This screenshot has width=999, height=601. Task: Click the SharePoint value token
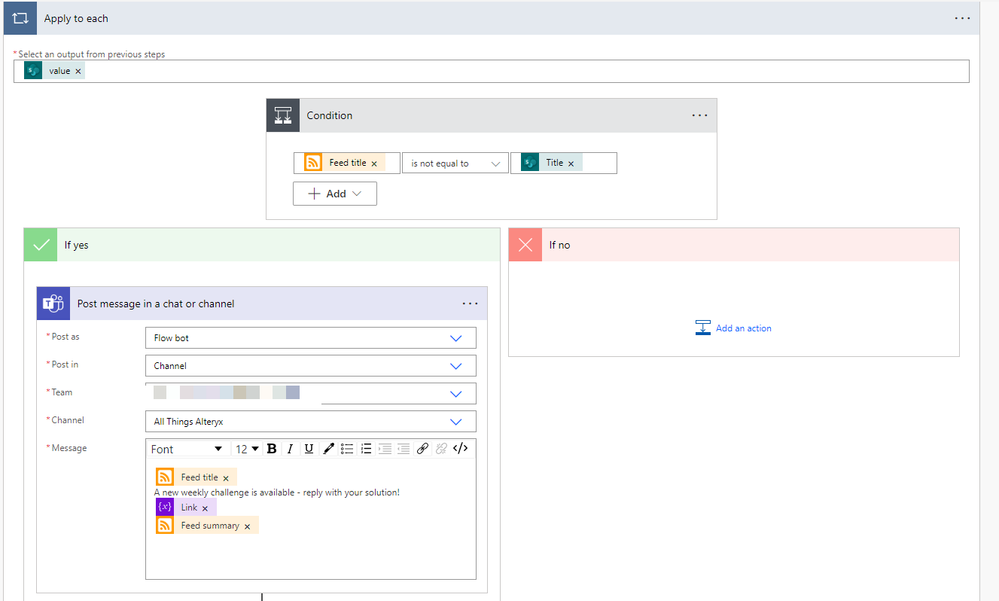coord(53,71)
